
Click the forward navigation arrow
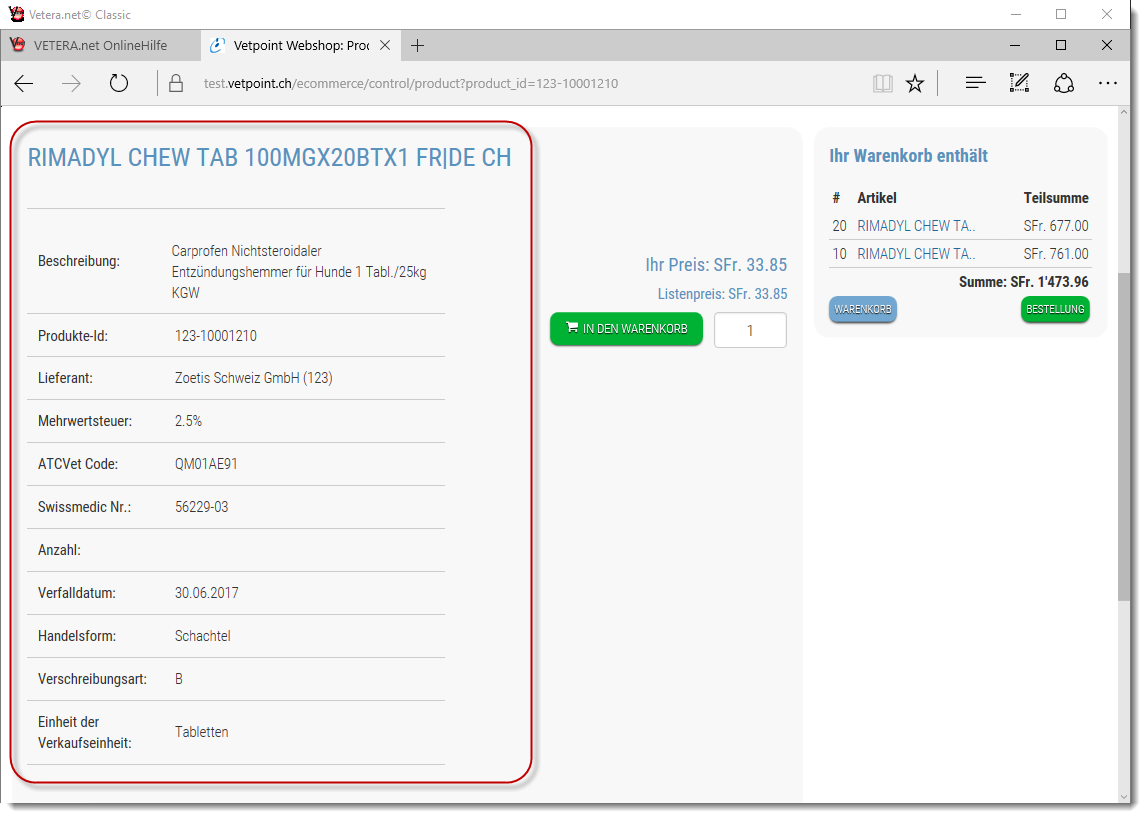71,84
